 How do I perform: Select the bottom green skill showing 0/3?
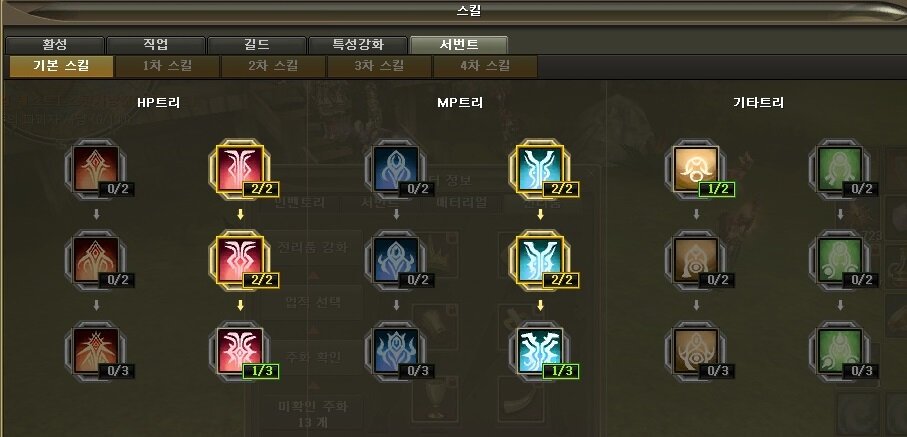840,351
